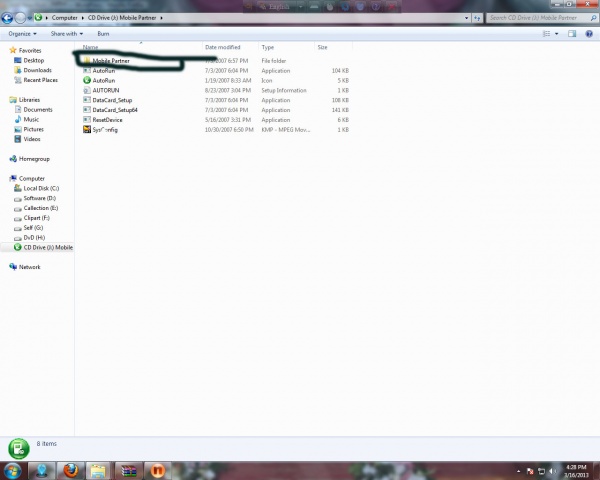Select the DataCard_Setup application icon
Viewport: 600px width, 480px height.
(x=87, y=100)
